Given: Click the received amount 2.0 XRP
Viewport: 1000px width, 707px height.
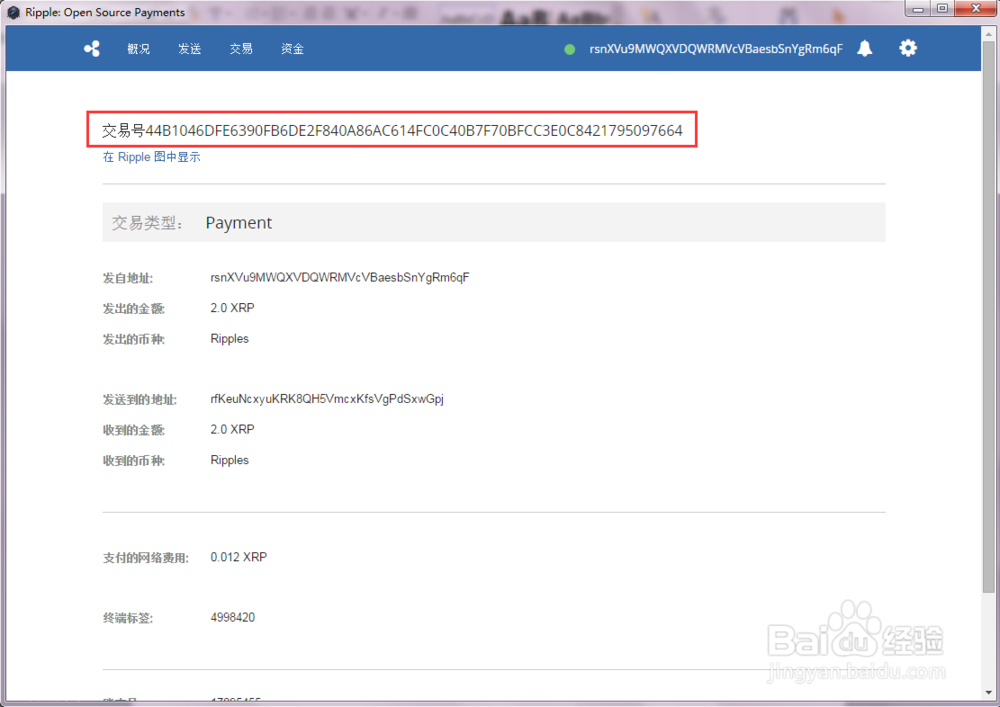Looking at the screenshot, I should (232, 429).
